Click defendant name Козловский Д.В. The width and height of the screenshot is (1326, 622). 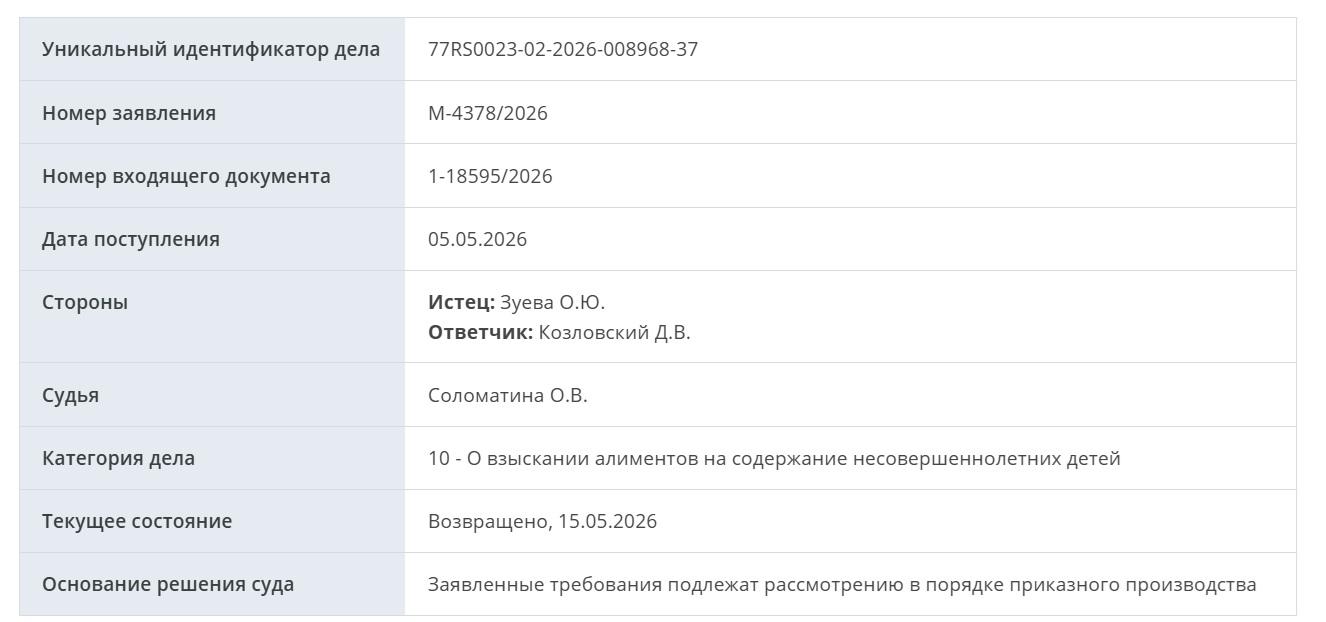point(614,332)
